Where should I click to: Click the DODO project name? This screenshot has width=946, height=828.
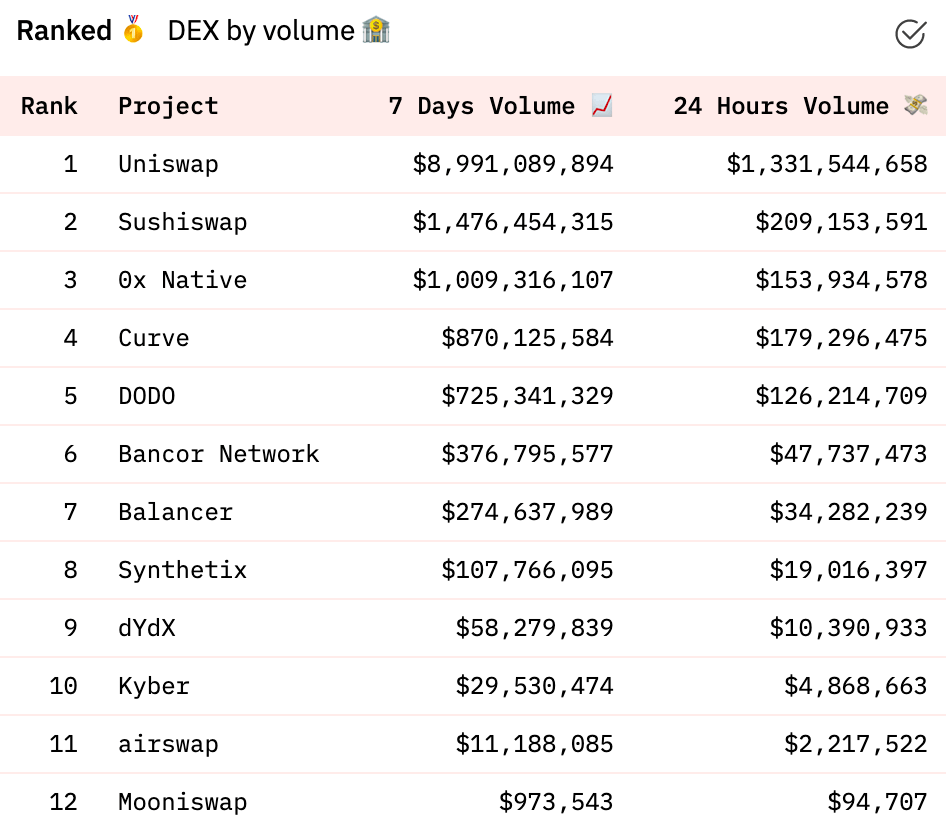click(147, 396)
